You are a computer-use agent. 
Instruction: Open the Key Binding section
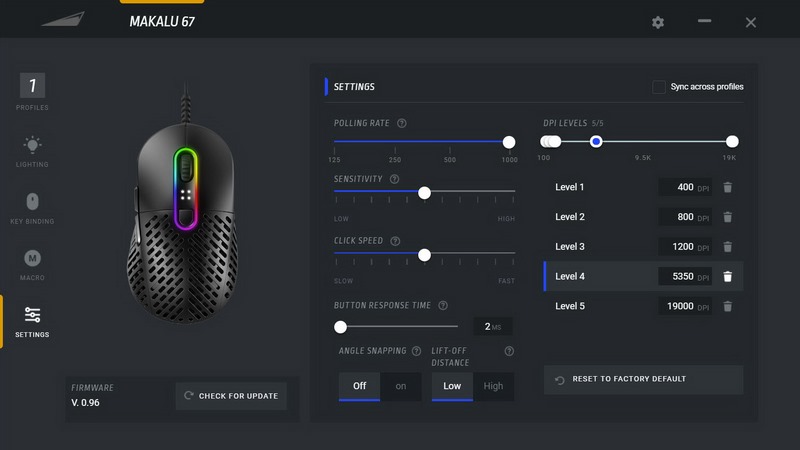tap(32, 208)
